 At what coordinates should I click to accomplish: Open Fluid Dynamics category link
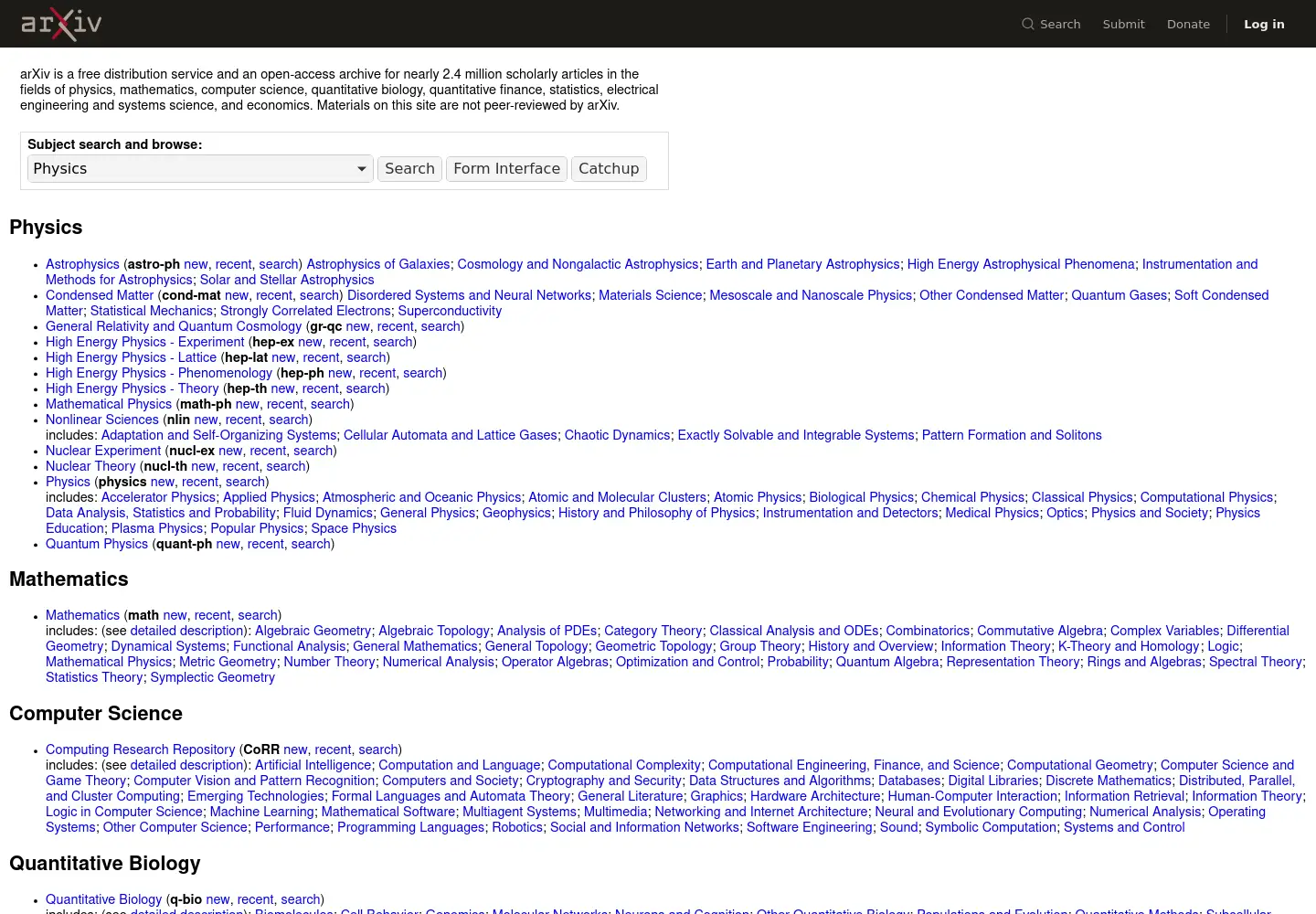coord(327,513)
